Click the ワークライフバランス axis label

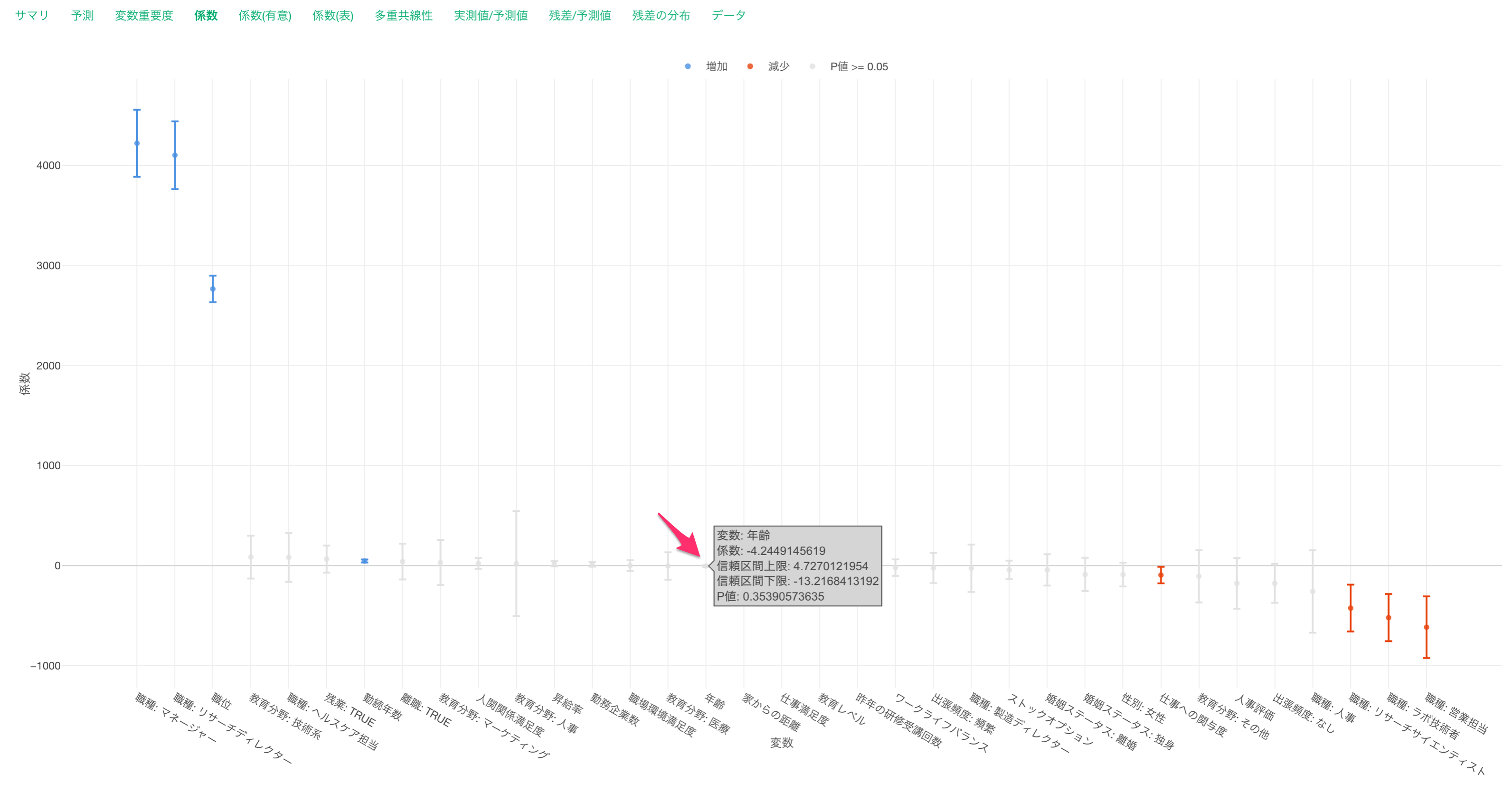[942, 723]
